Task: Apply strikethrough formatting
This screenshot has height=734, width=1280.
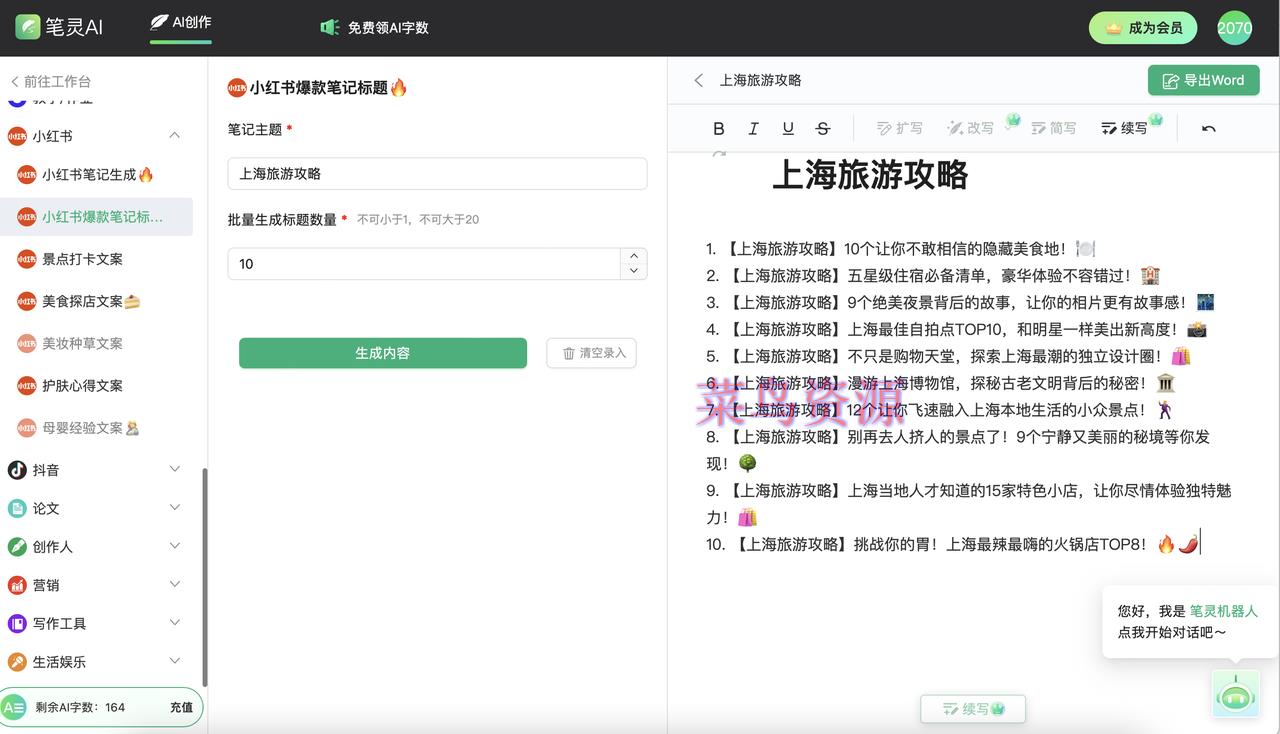Action: [823, 128]
